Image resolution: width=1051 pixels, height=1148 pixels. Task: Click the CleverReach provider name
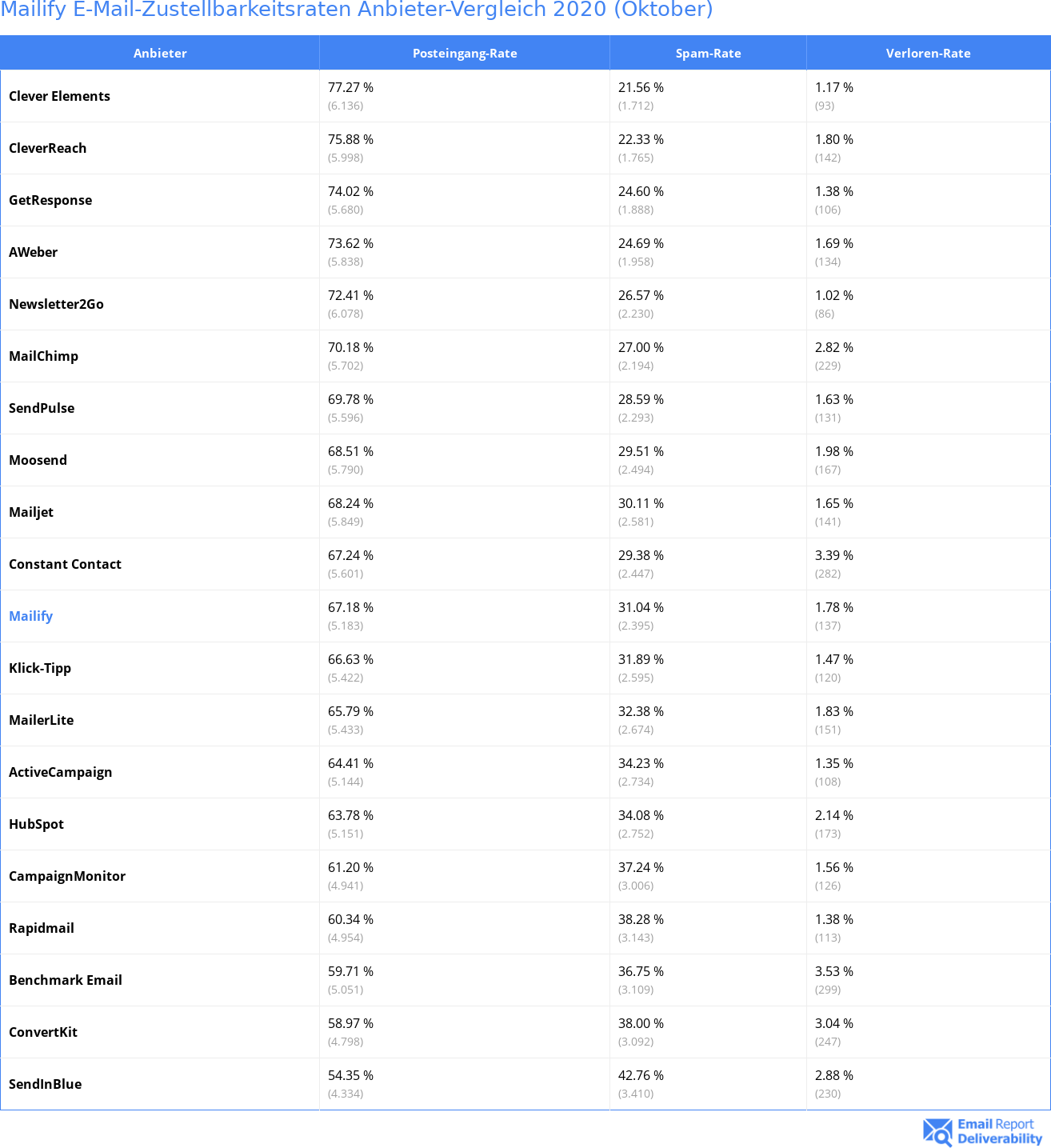47,148
